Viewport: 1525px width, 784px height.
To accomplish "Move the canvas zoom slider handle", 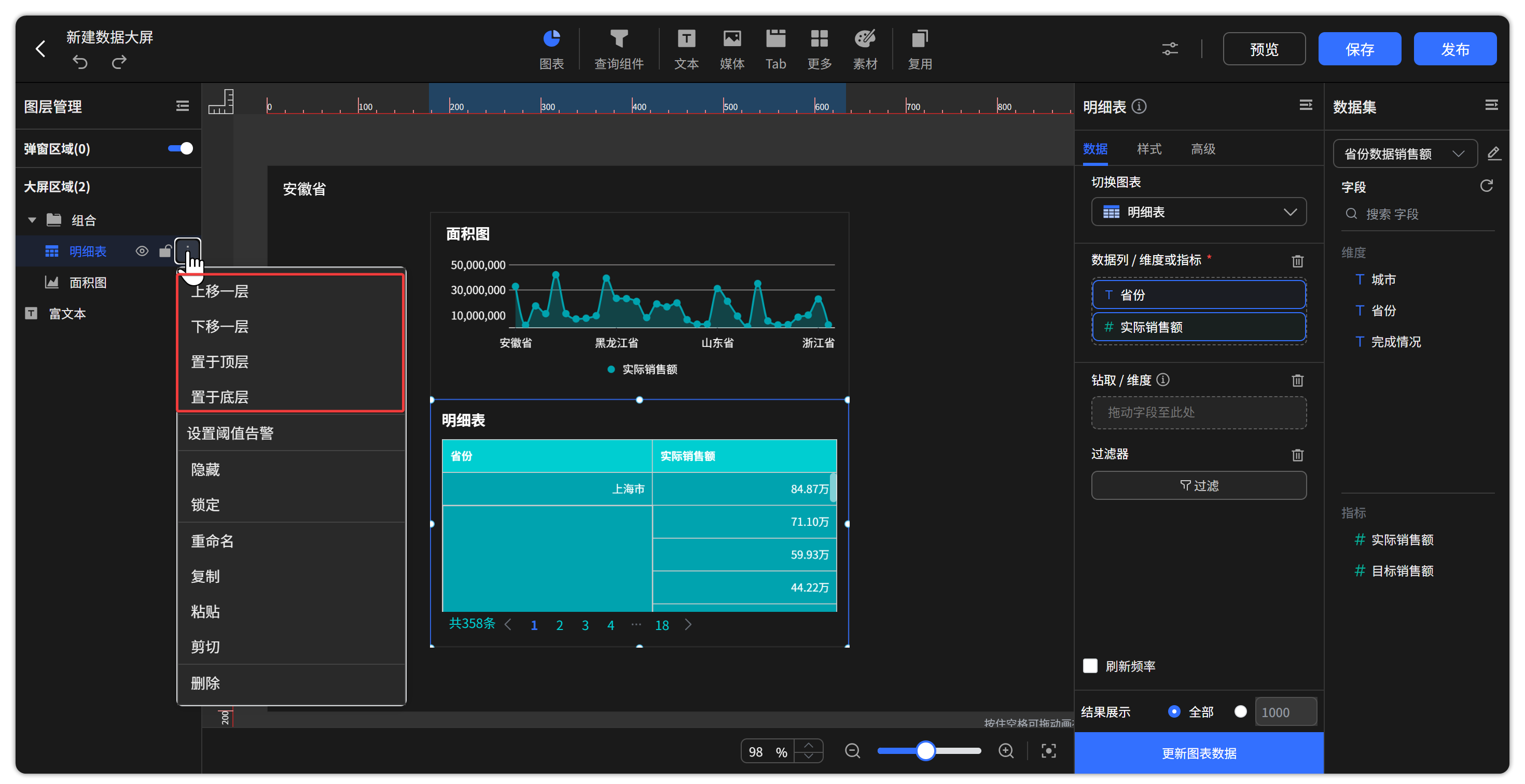I will click(925, 751).
